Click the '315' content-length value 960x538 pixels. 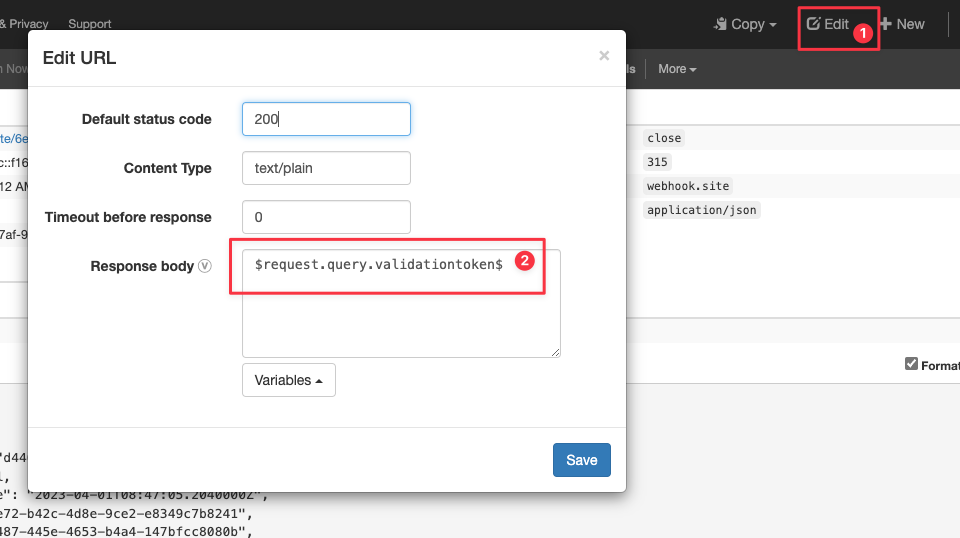coord(657,162)
